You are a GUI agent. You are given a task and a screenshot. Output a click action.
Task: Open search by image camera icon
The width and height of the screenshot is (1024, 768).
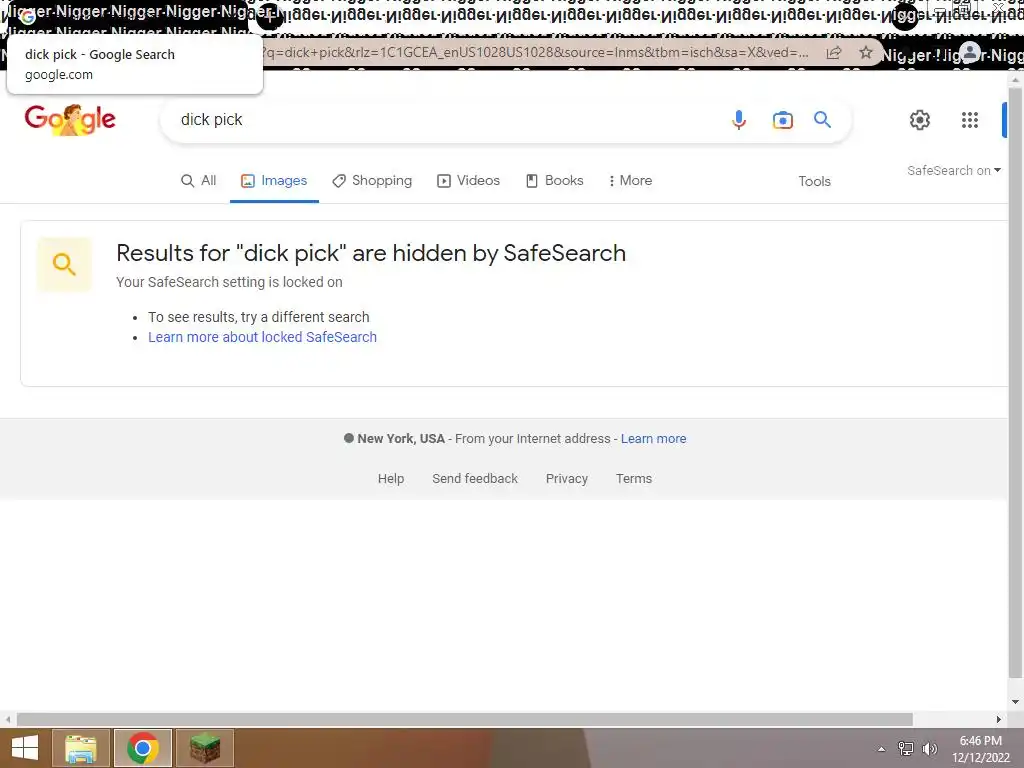782,120
